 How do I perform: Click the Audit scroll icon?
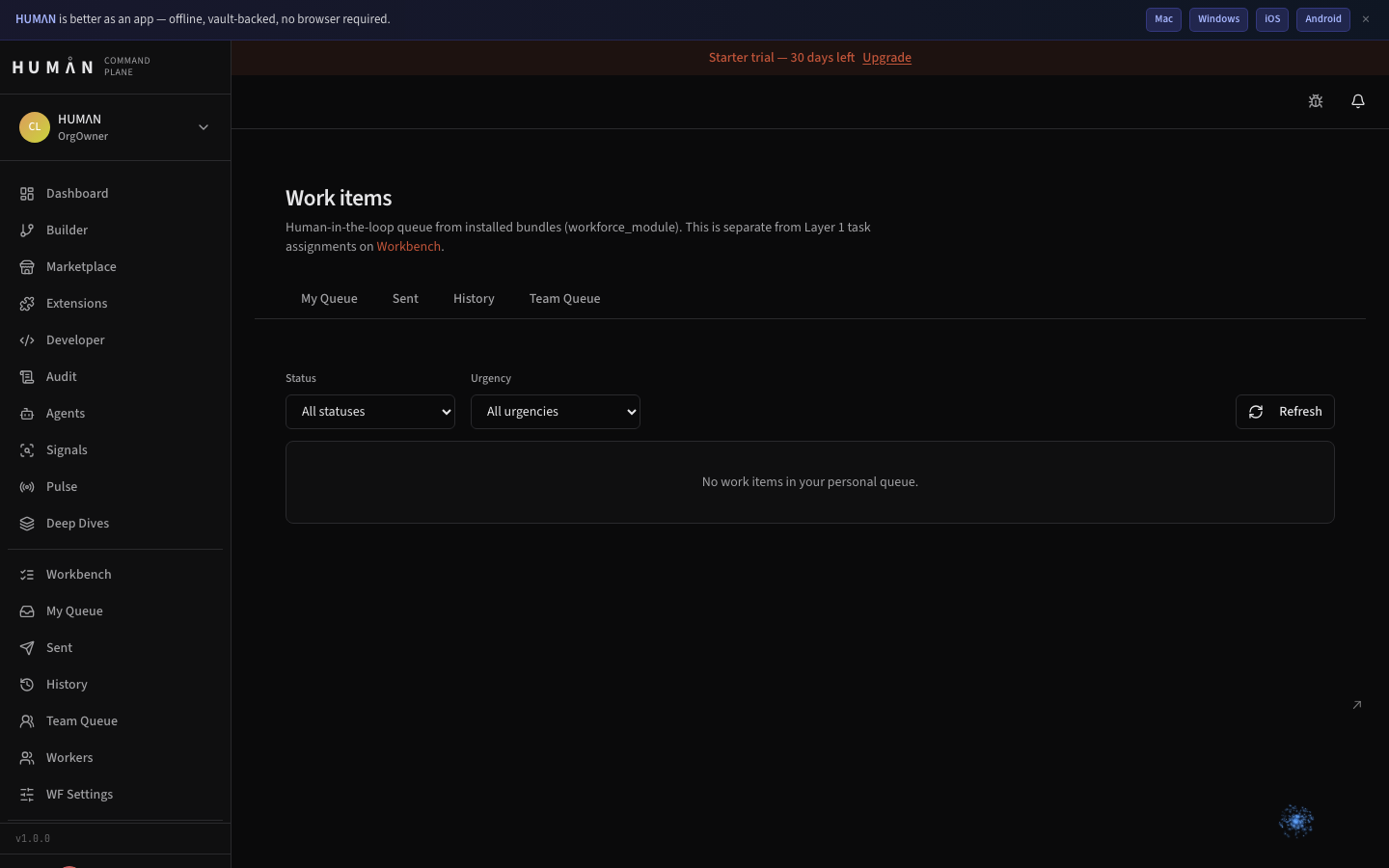(27, 377)
